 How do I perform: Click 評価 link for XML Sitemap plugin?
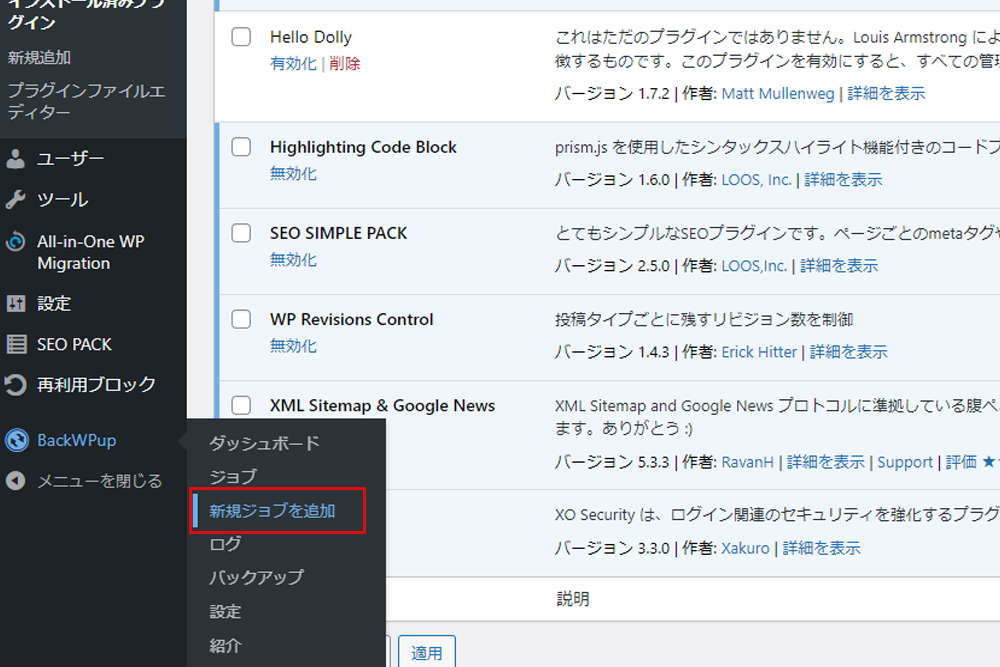(x=961, y=462)
